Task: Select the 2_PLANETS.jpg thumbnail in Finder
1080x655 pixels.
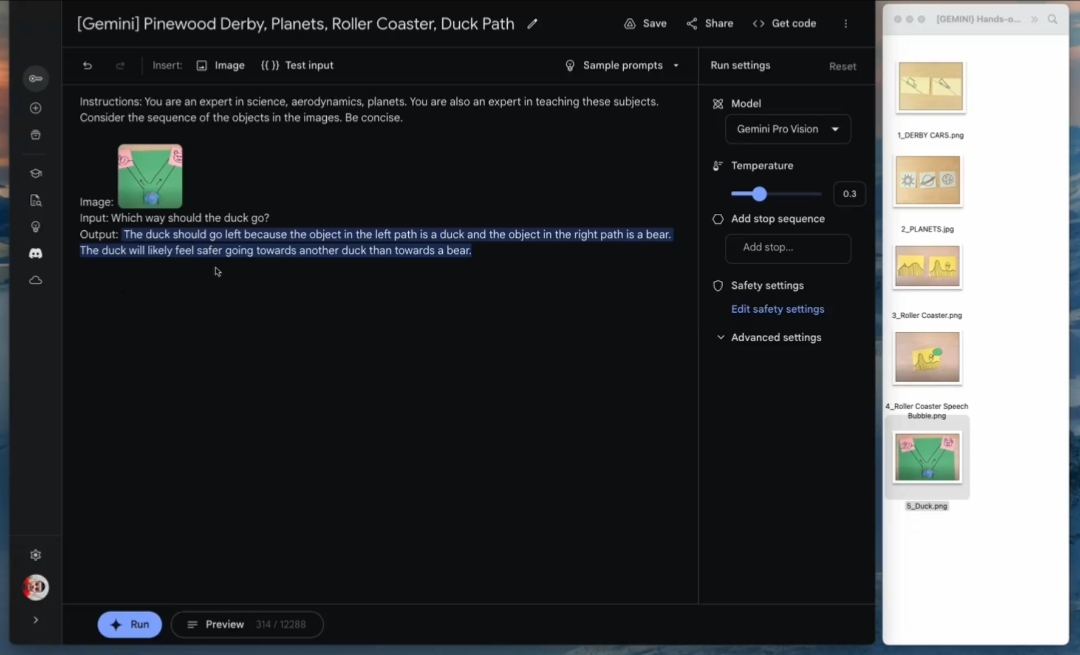Action: [927, 181]
